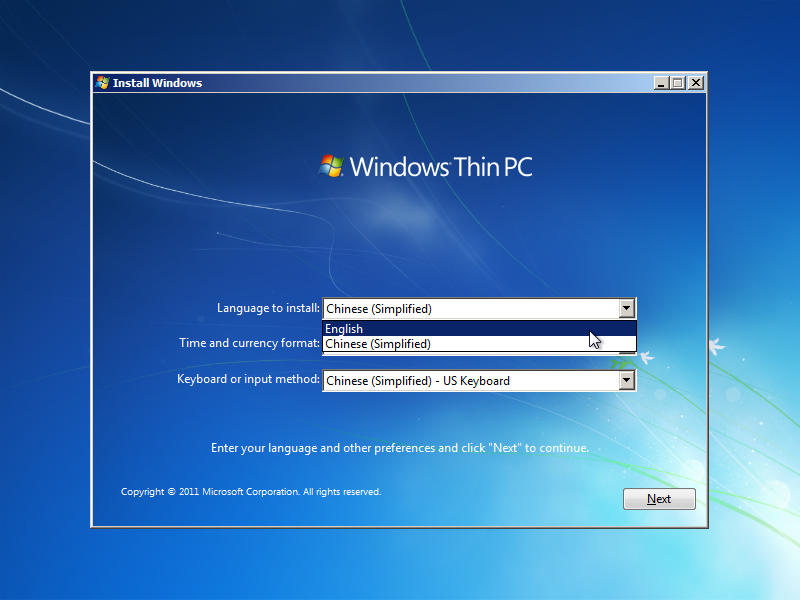Expand the Keyboard or input method arrow

626,381
